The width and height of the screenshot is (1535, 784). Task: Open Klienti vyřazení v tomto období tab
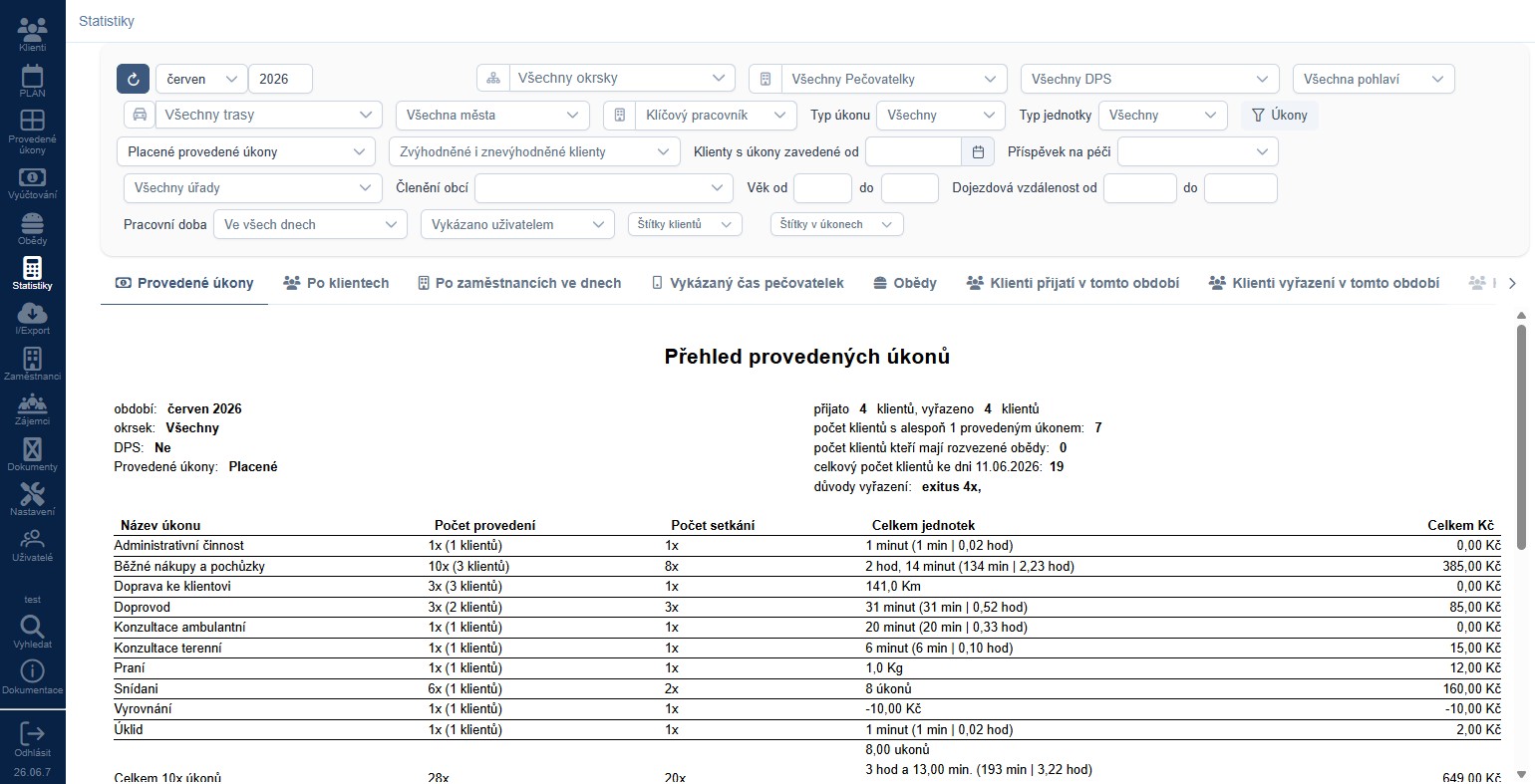(1324, 283)
